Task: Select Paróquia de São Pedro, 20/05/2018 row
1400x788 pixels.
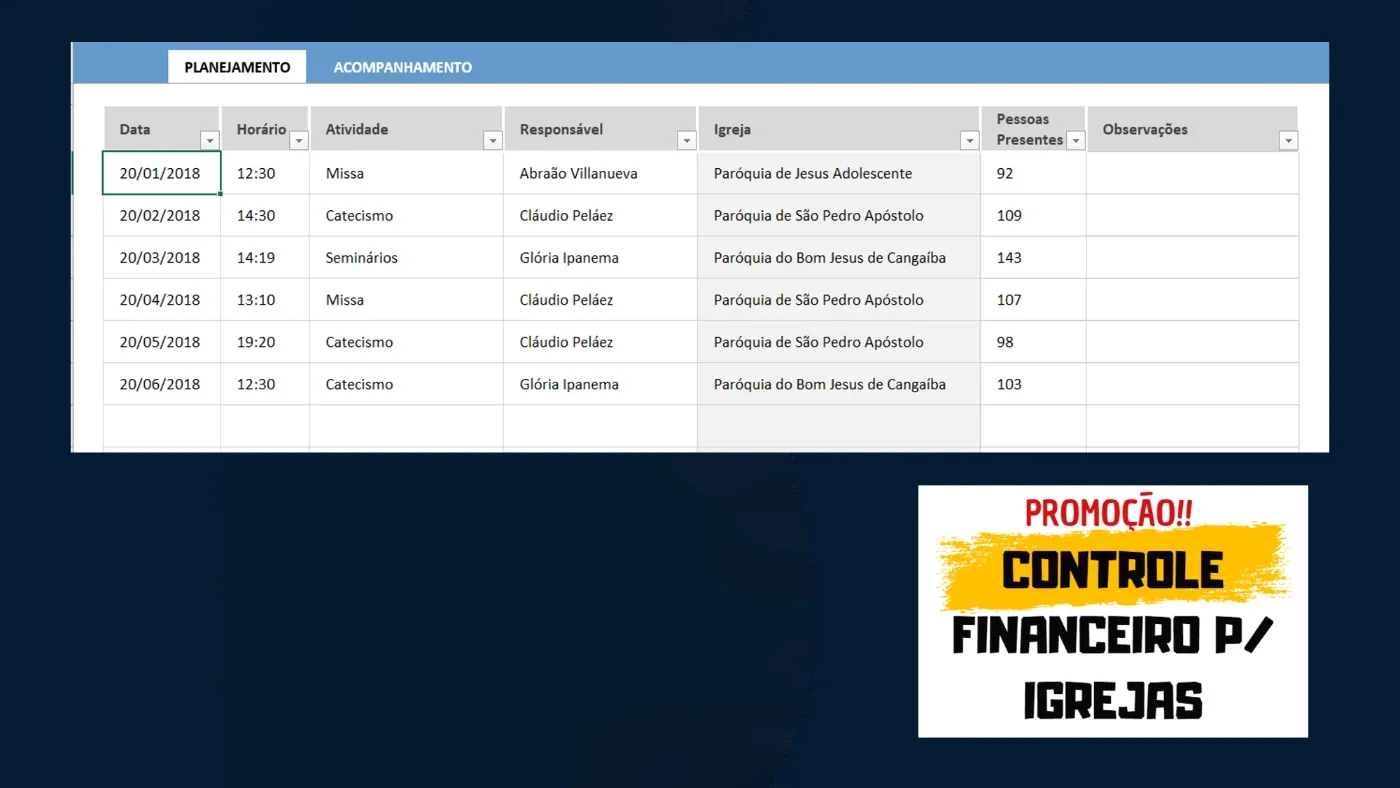Action: (839, 342)
